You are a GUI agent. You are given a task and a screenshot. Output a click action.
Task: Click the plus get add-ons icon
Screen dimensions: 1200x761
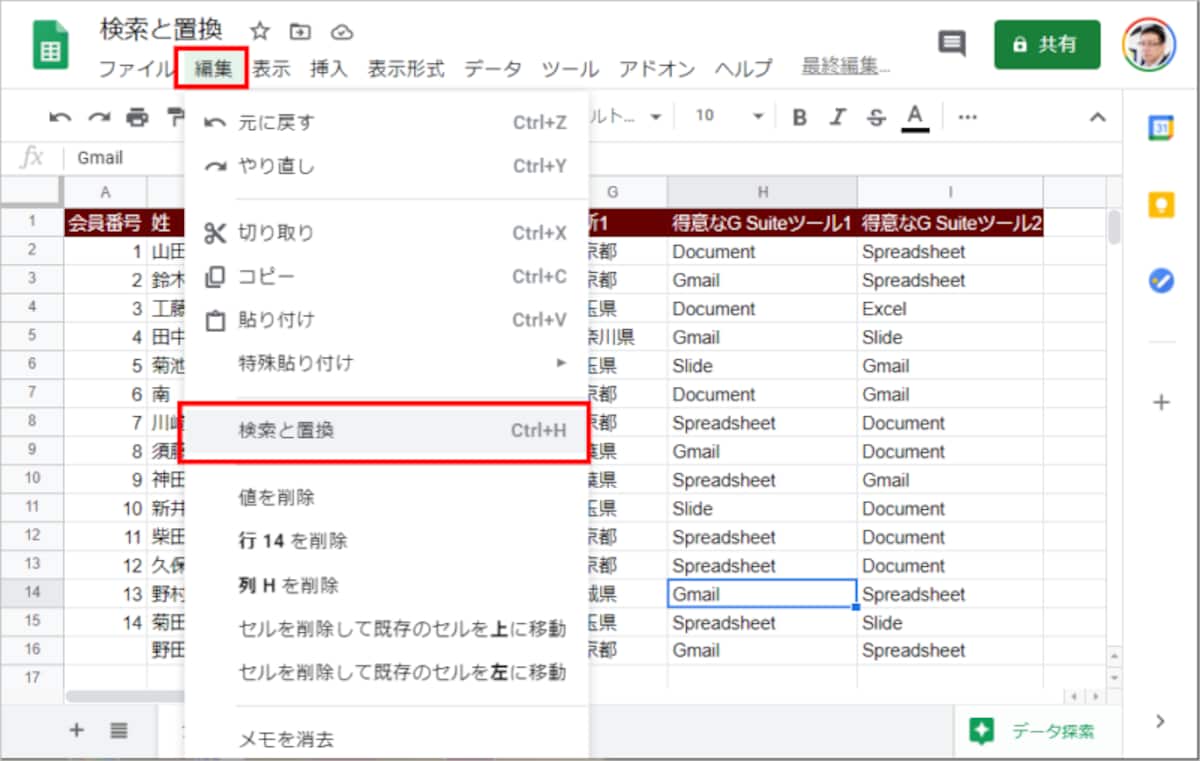coord(1161,403)
